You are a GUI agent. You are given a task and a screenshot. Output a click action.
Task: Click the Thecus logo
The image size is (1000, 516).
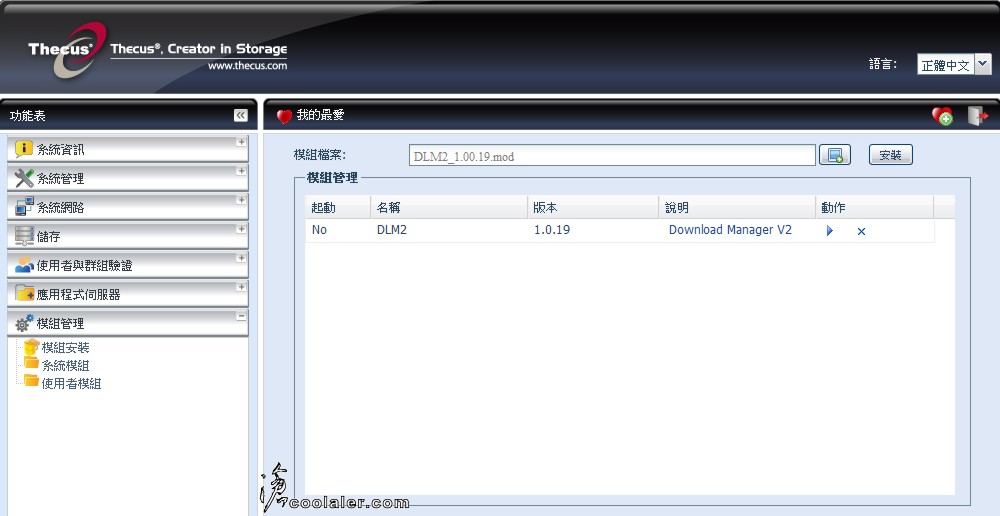[x=66, y=50]
